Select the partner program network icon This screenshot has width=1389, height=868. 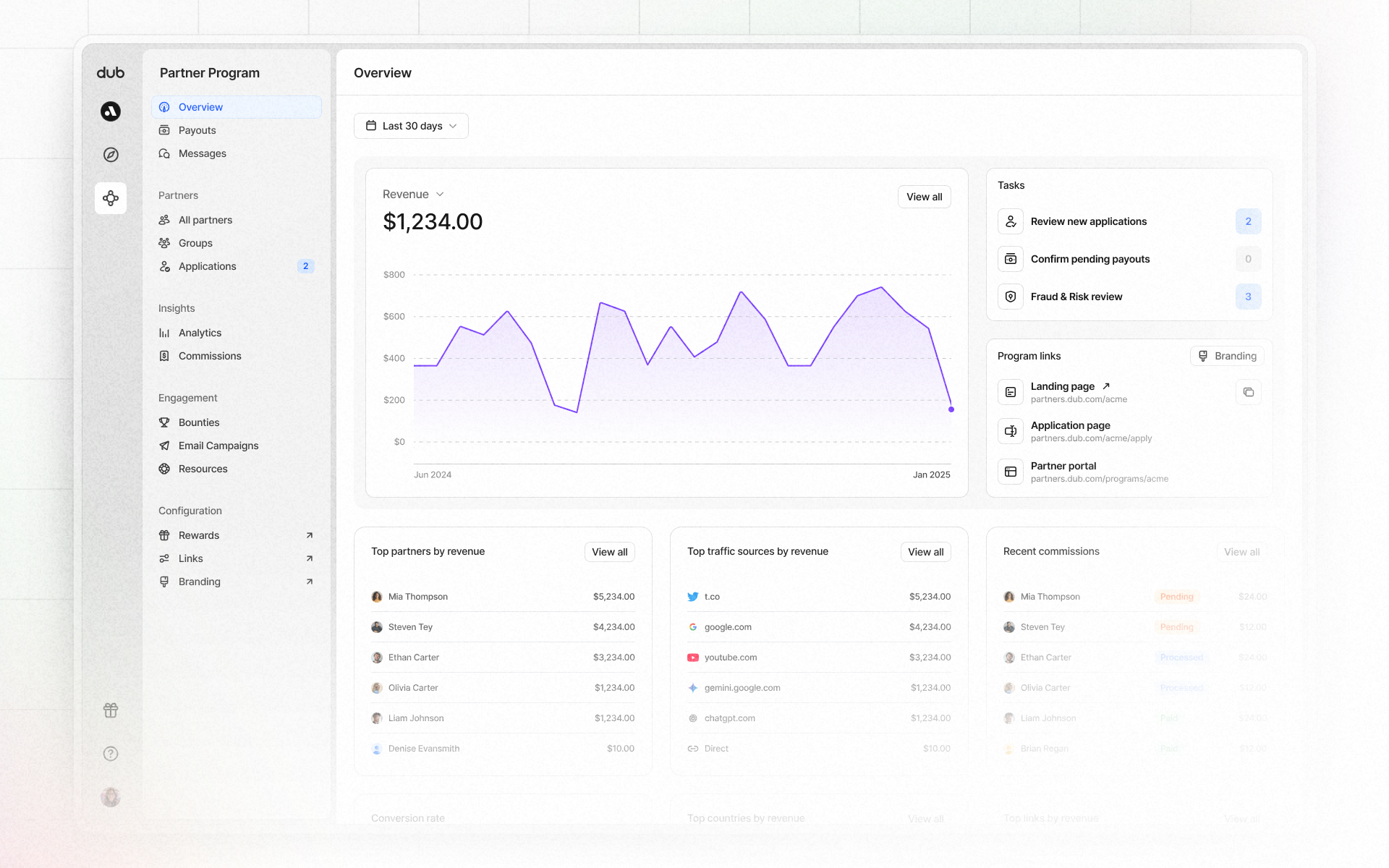(111, 198)
